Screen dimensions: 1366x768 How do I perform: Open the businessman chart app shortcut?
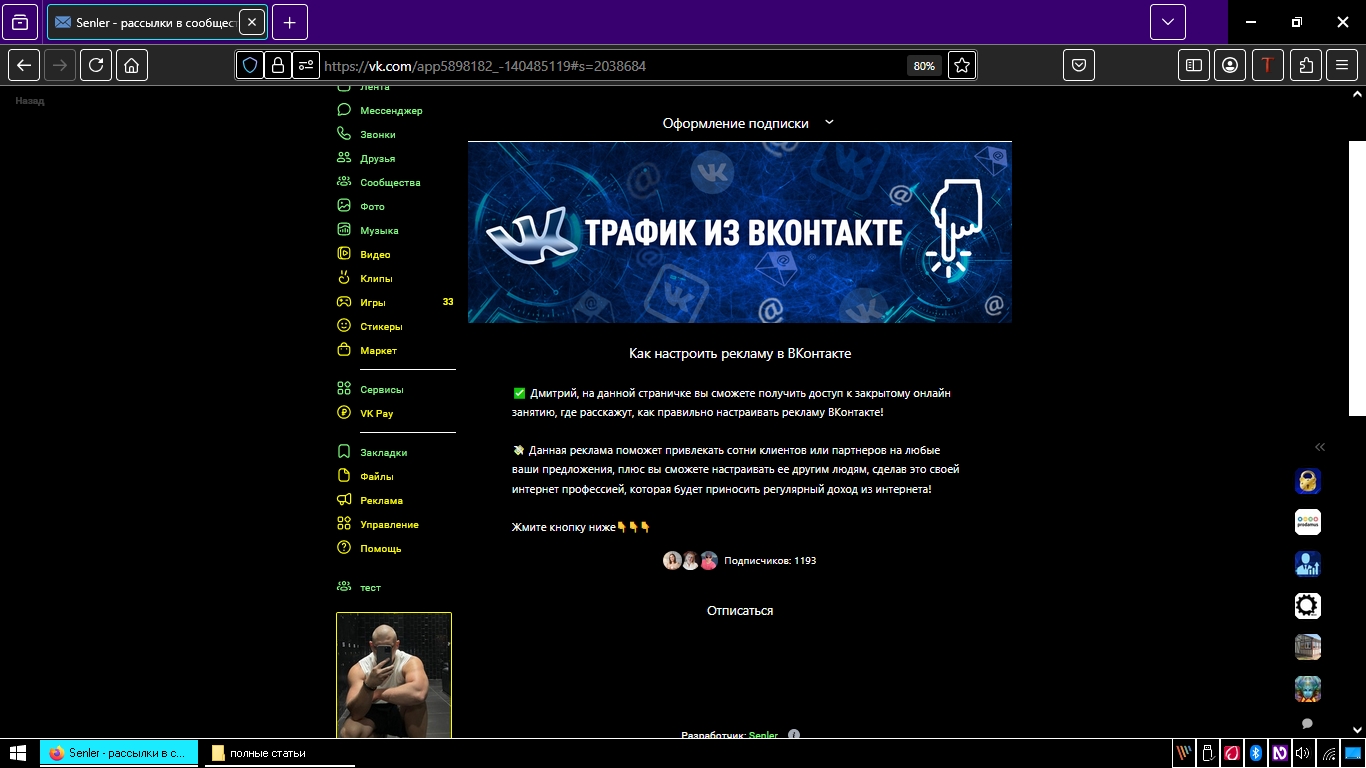point(1308,564)
